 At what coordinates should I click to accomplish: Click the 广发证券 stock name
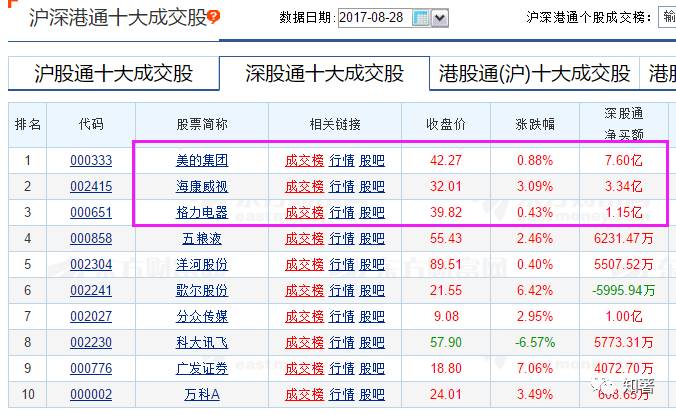(202, 368)
